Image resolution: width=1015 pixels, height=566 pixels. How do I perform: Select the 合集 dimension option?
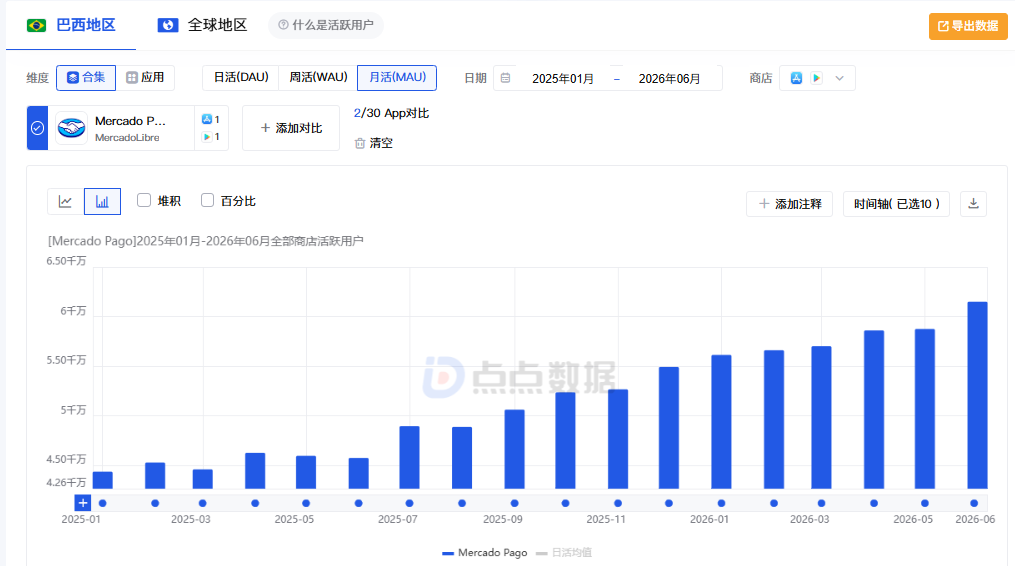point(86,78)
